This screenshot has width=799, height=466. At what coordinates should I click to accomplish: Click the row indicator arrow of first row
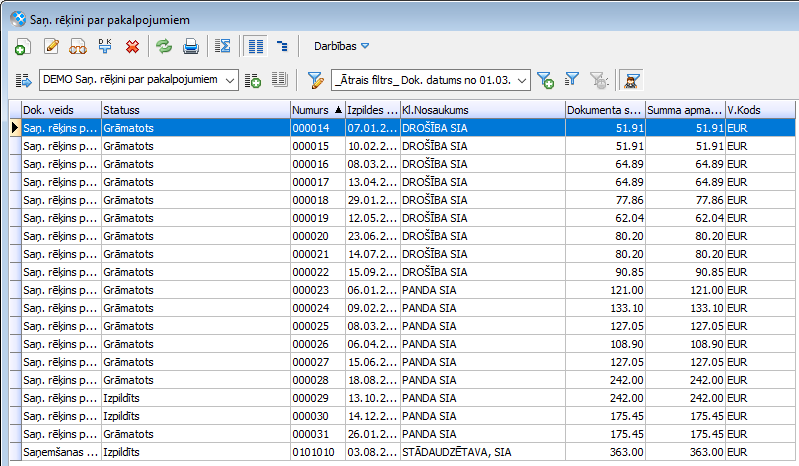point(15,128)
